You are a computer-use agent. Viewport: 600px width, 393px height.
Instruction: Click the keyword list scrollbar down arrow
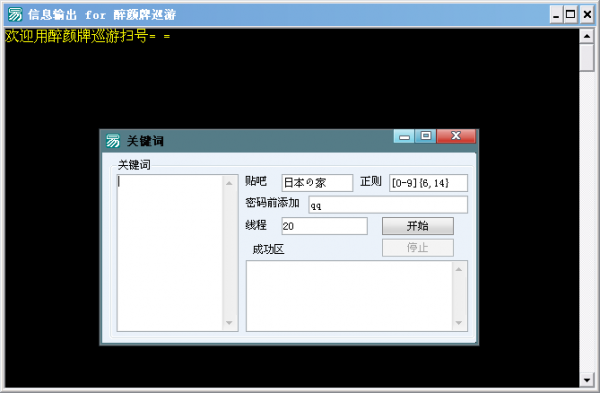click(229, 323)
